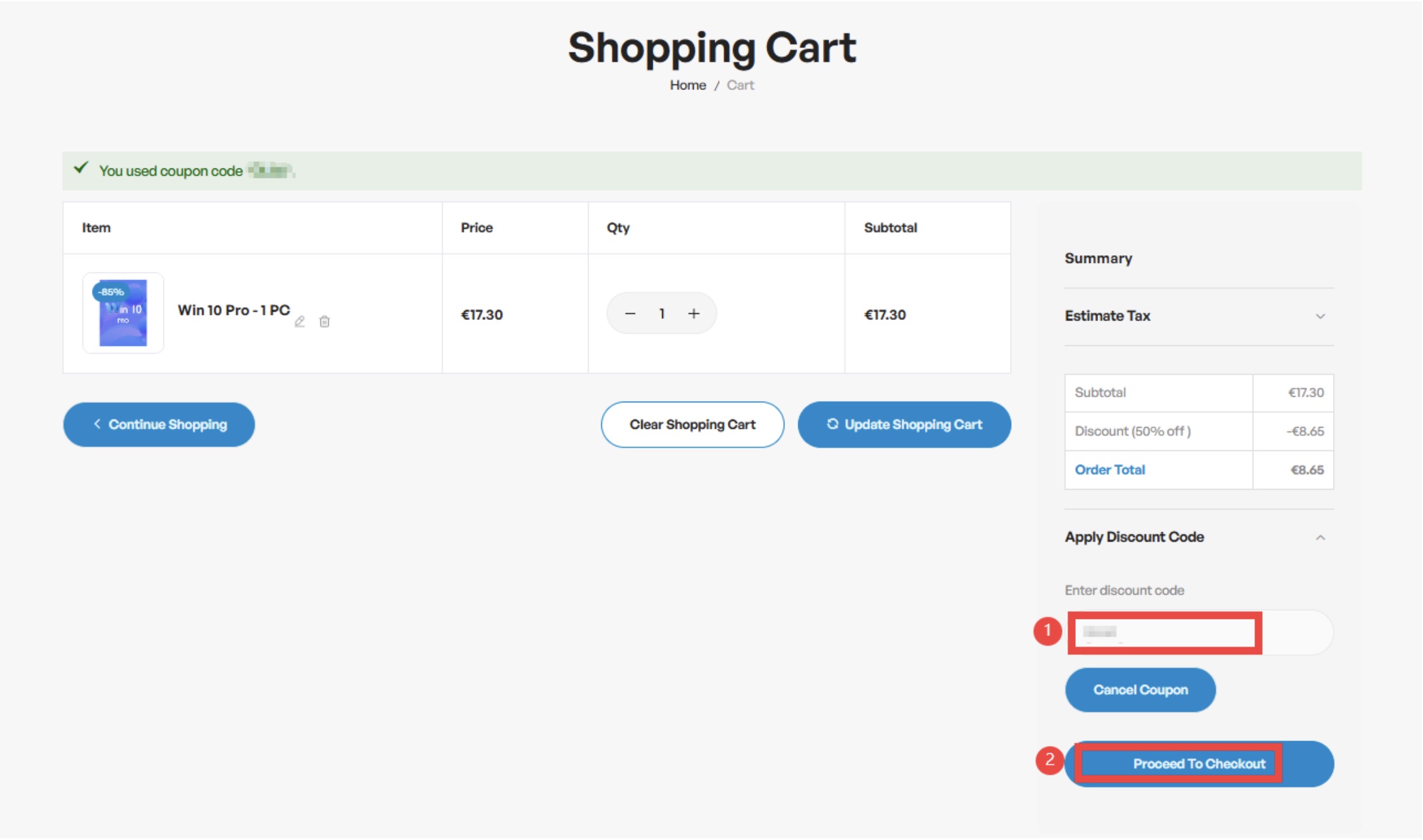The height and width of the screenshot is (840, 1423).
Task: Click the back arrow icon on Continue Shopping
Action: tap(97, 424)
